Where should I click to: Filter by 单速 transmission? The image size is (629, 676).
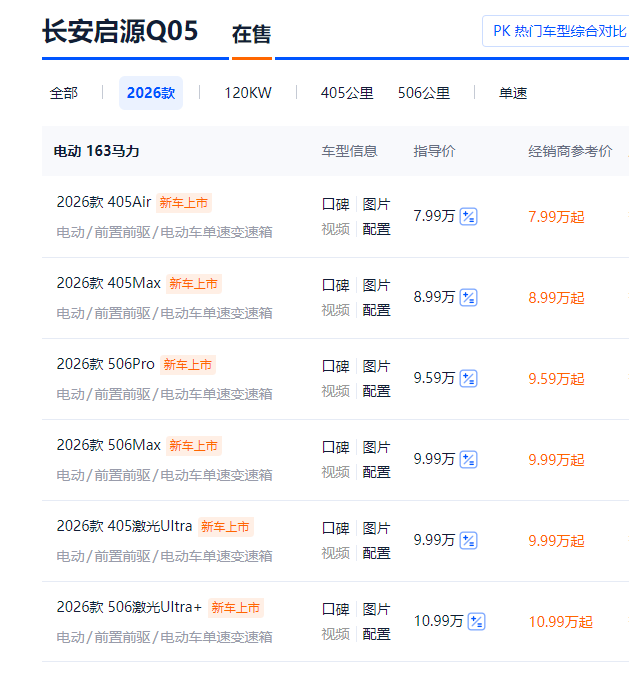[x=513, y=93]
